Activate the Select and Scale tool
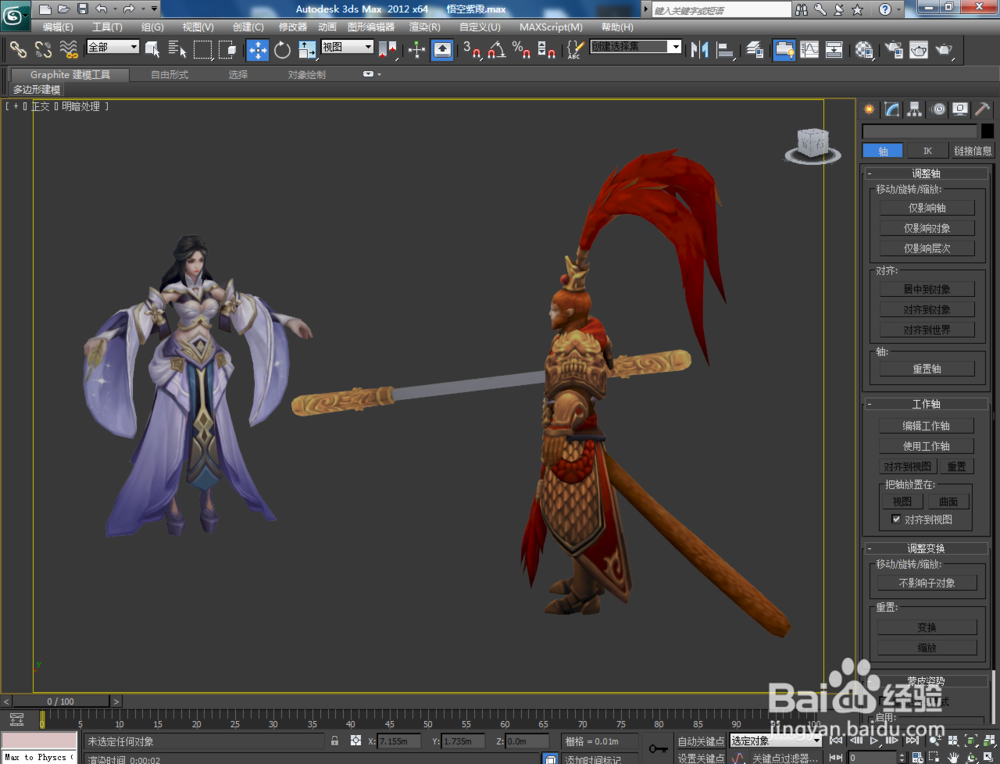This screenshot has width=1000, height=764. [x=307, y=49]
